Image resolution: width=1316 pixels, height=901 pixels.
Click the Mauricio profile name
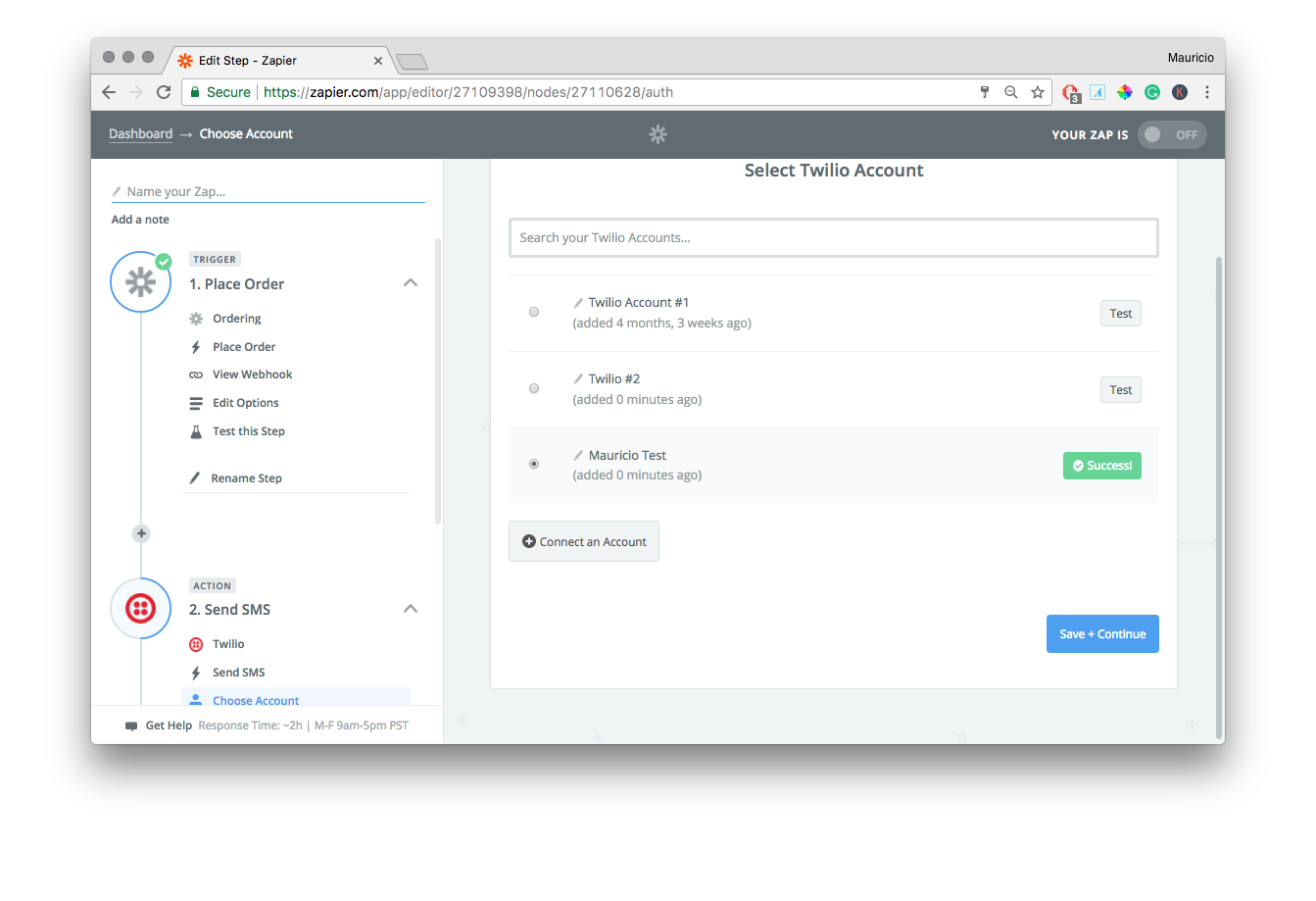[1190, 58]
